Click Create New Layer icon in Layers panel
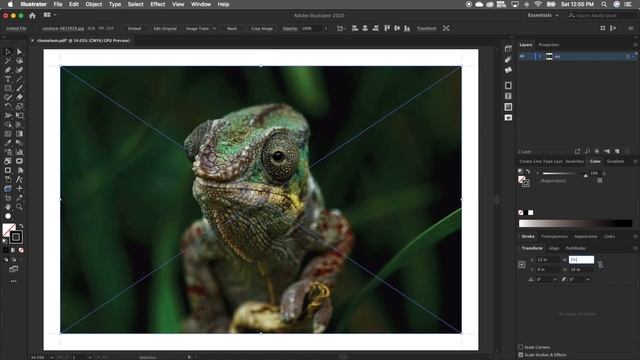Image resolution: width=640 pixels, height=360 pixels. tap(617, 151)
